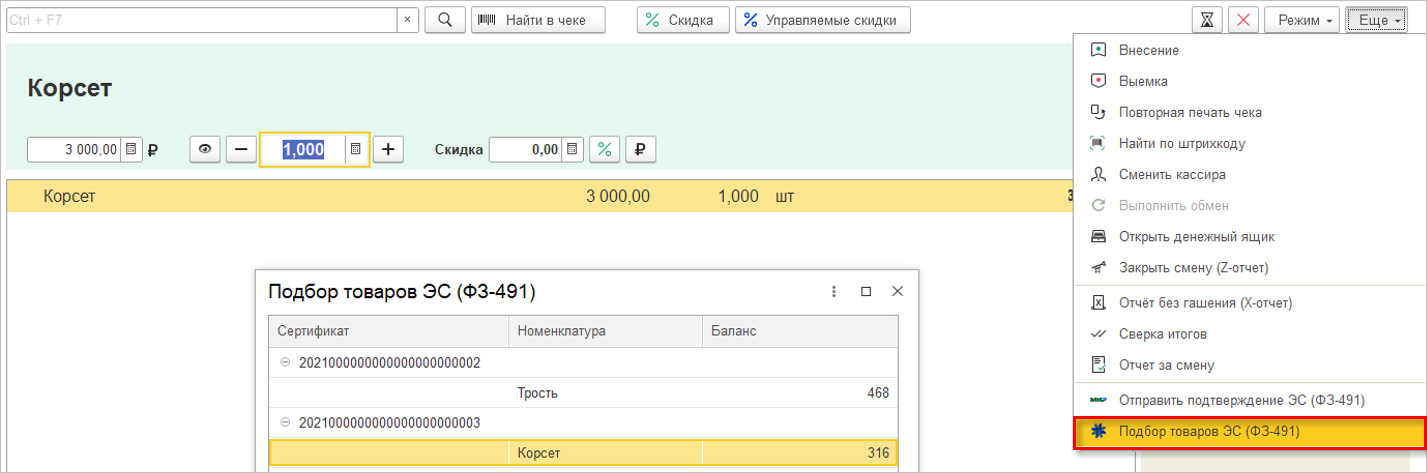Click the minus button to decrease quantity

click(x=241, y=149)
